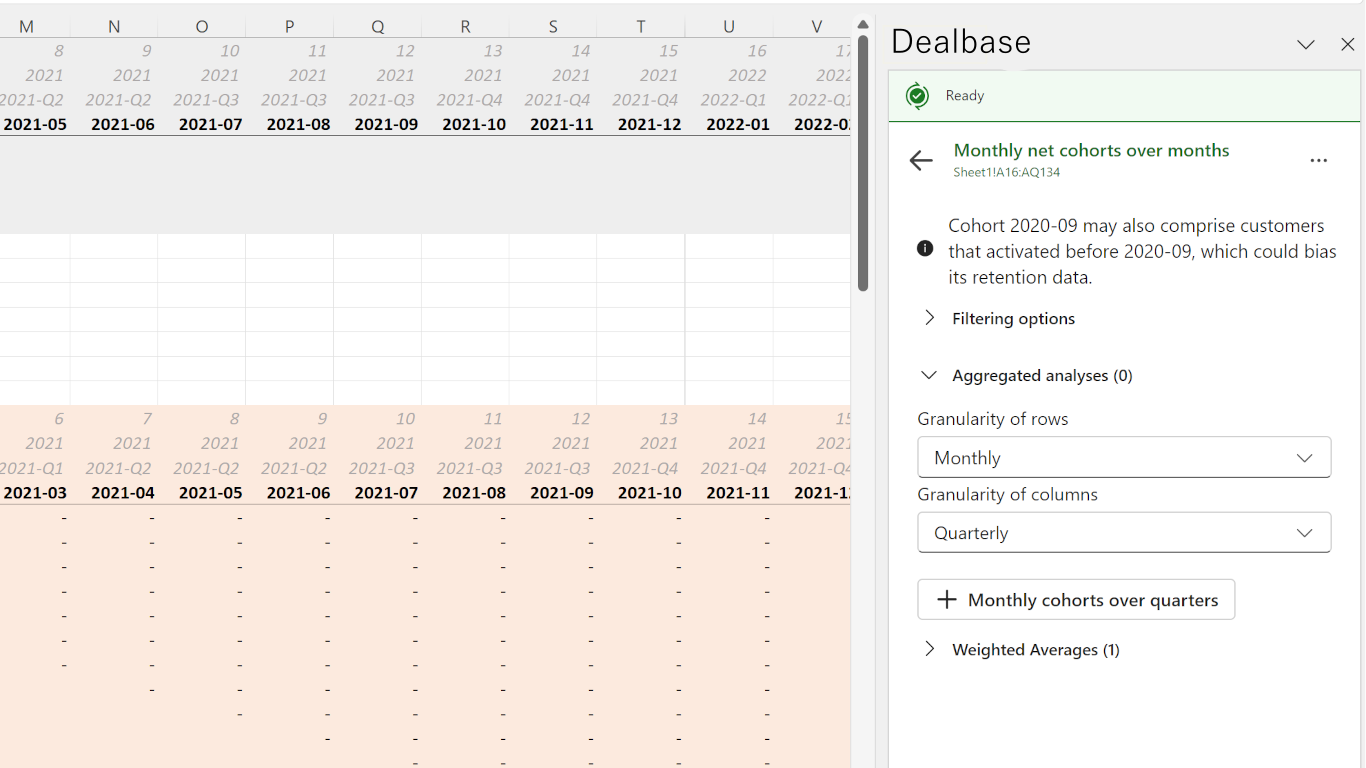1366x768 pixels.
Task: Close the Dealbase task pane
Action: pyautogui.click(x=1347, y=44)
